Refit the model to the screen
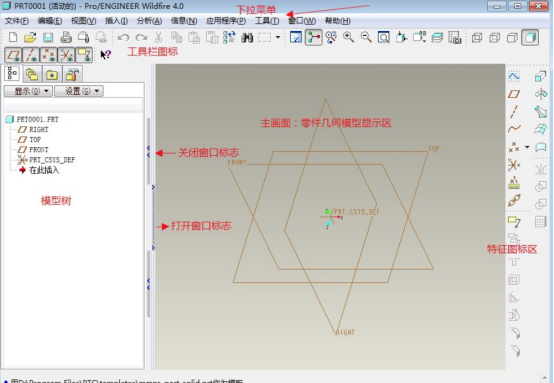The height and width of the screenshot is (383, 554). pyautogui.click(x=384, y=37)
